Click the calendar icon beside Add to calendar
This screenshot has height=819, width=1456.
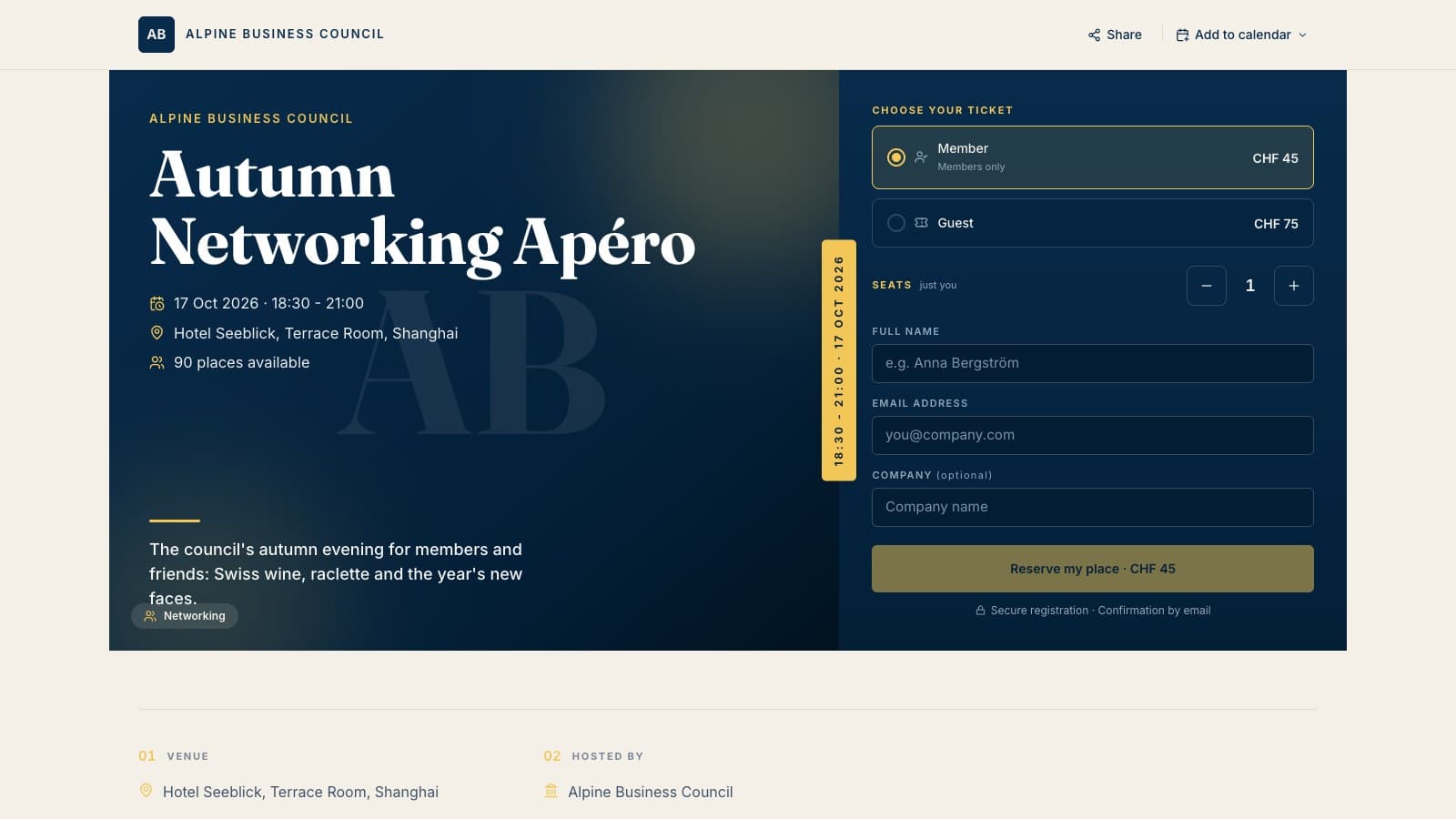(x=1182, y=35)
